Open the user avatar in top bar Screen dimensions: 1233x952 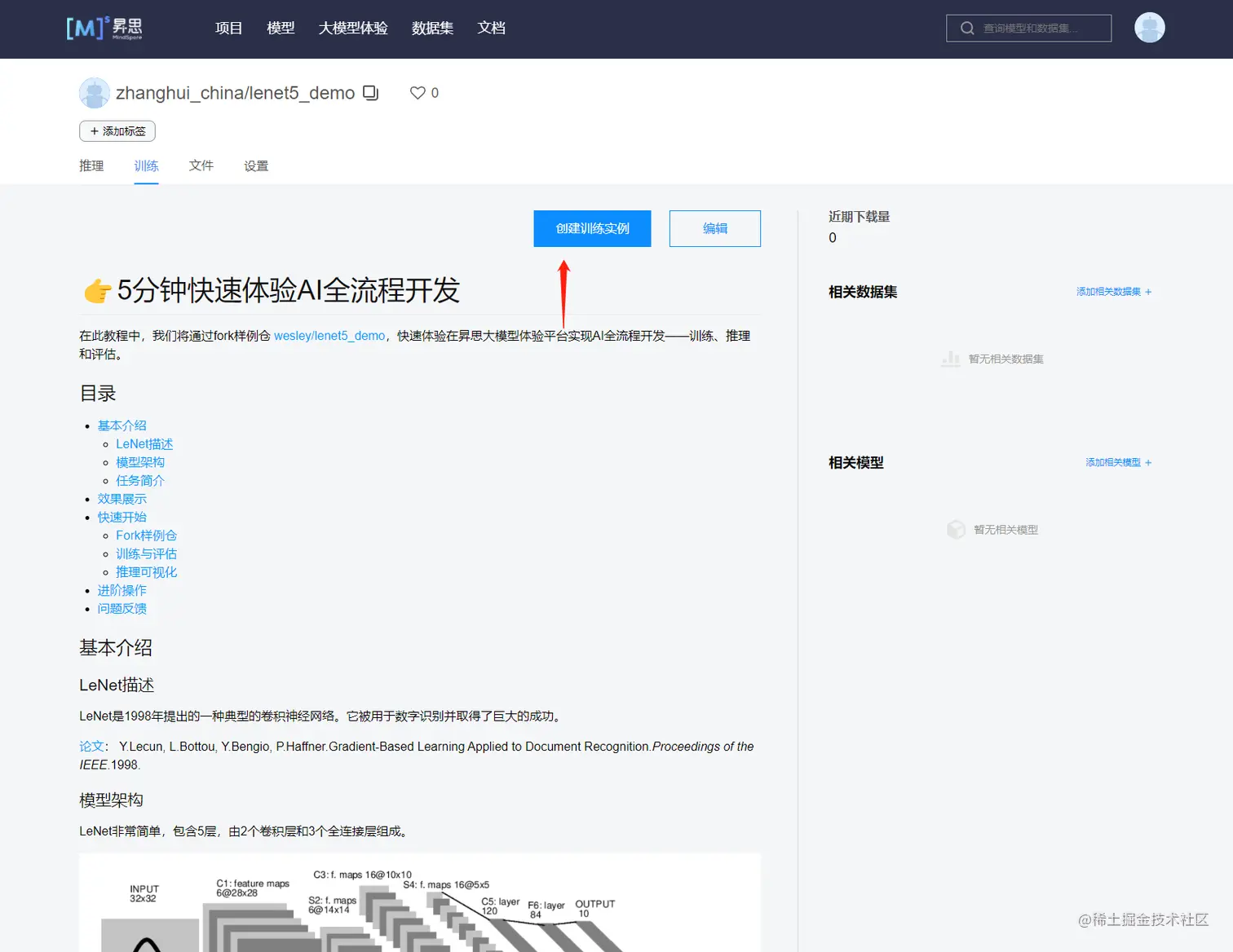(x=1149, y=28)
